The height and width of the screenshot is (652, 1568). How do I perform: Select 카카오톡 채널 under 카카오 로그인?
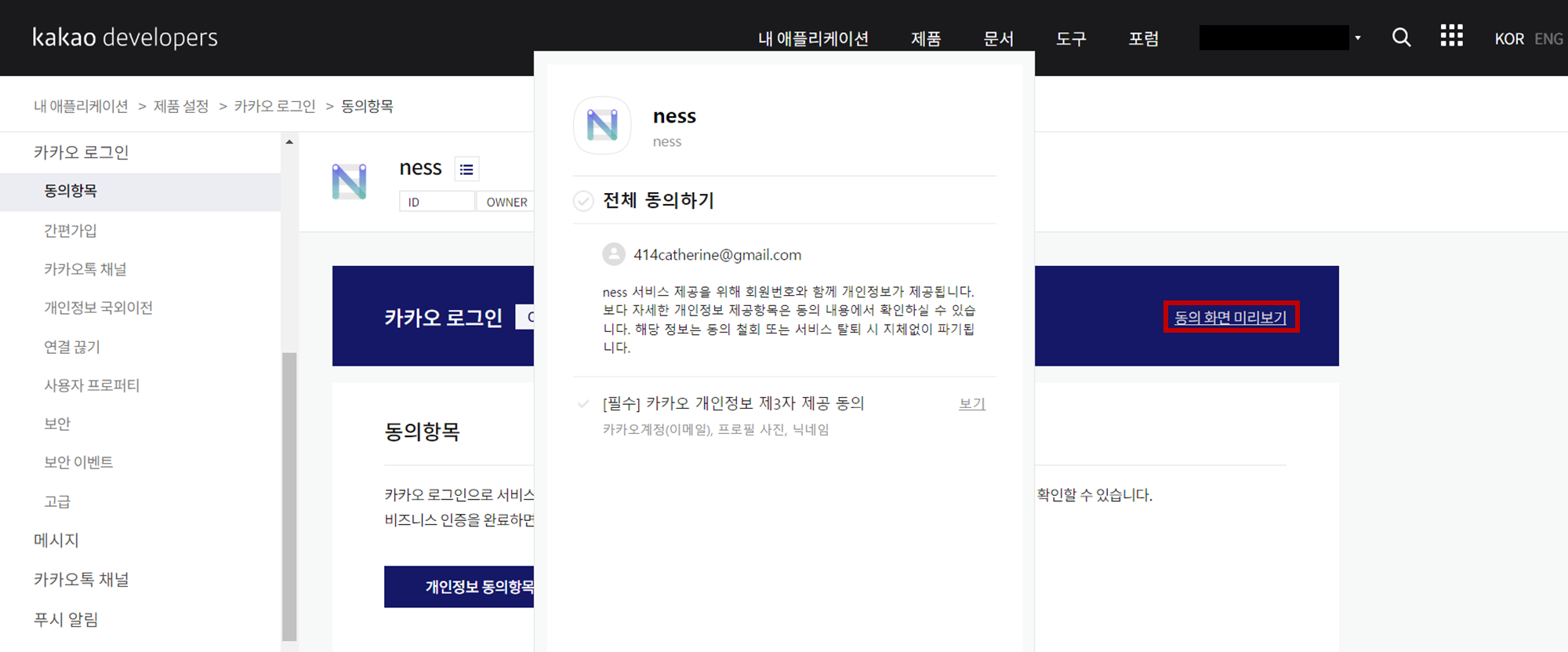(x=85, y=269)
